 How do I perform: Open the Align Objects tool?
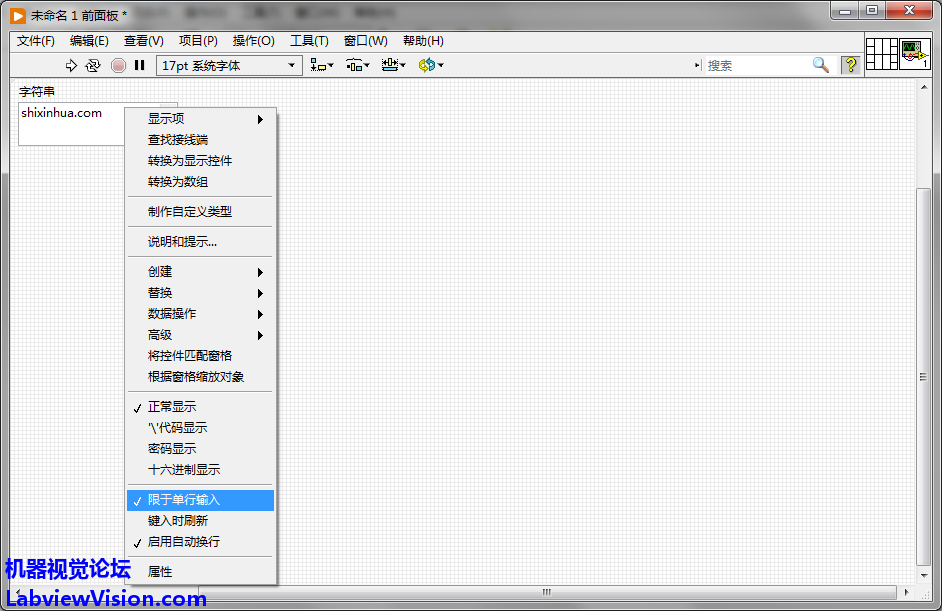point(322,65)
